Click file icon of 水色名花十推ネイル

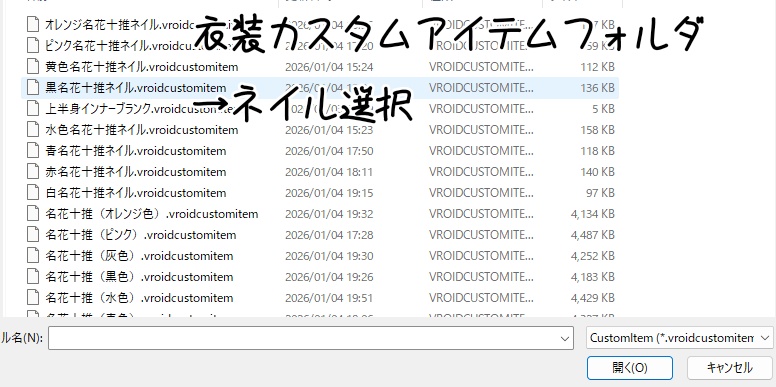tap(33, 130)
